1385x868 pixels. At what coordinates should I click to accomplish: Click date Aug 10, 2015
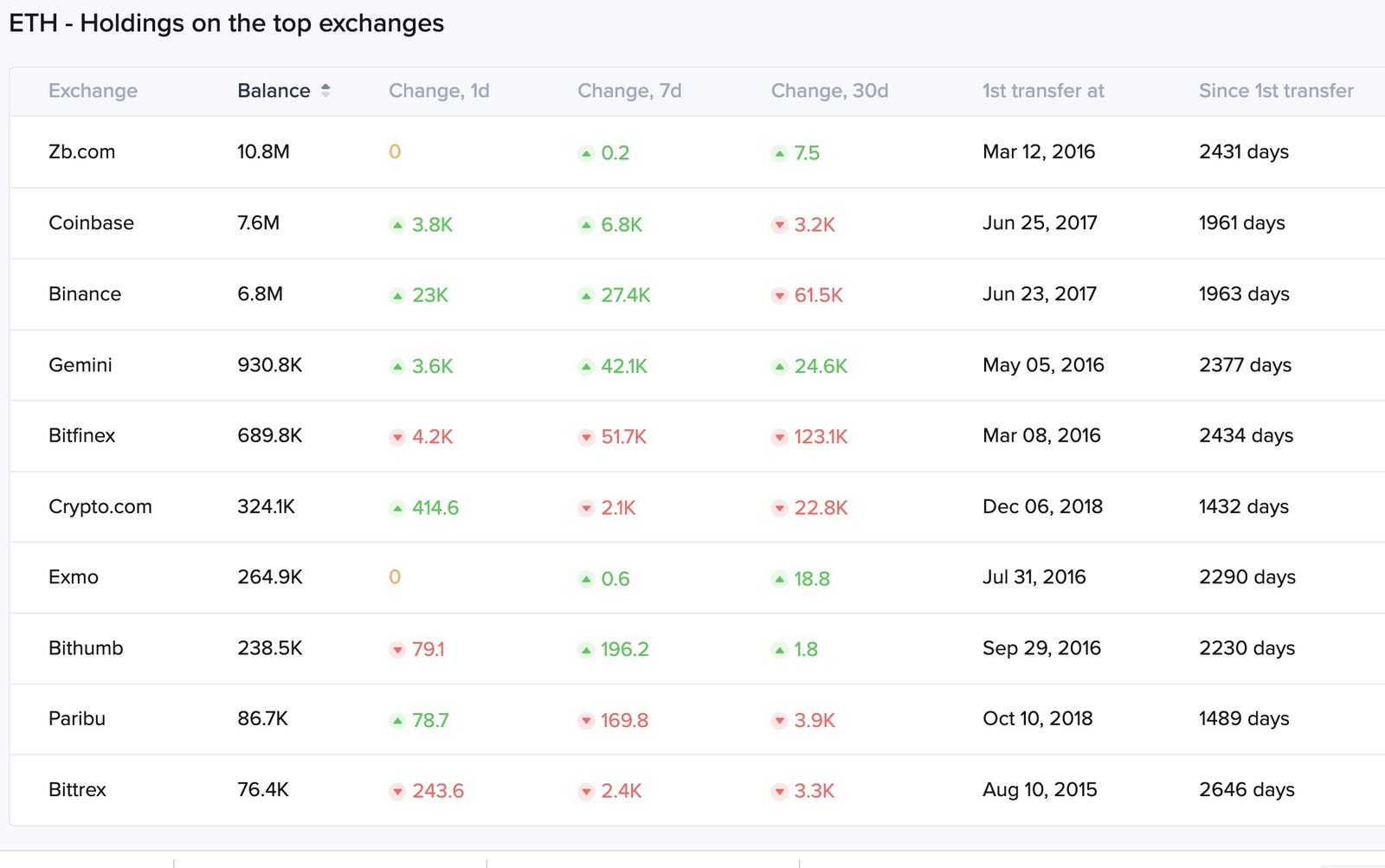[x=1040, y=789]
